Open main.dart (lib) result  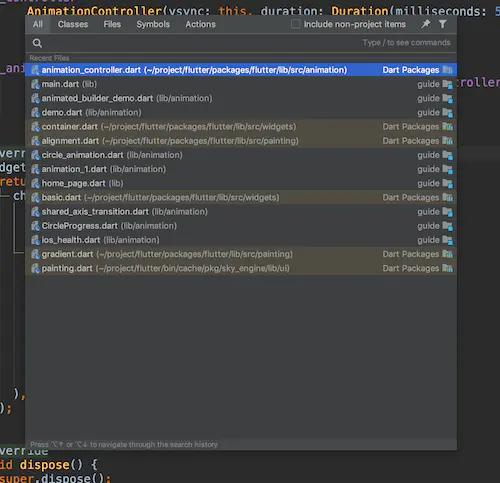(241, 84)
